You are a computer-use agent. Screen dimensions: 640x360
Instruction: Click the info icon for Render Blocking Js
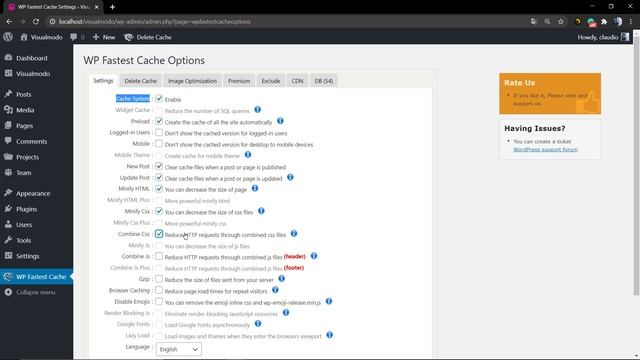(x=286, y=313)
